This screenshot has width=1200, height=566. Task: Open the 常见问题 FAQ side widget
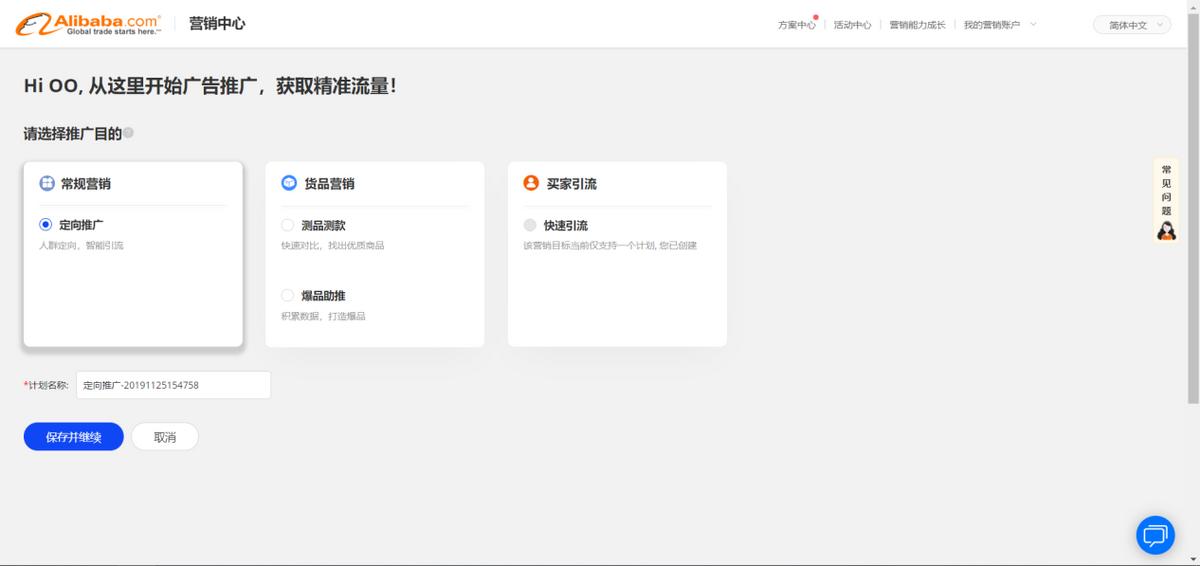coord(1166,201)
